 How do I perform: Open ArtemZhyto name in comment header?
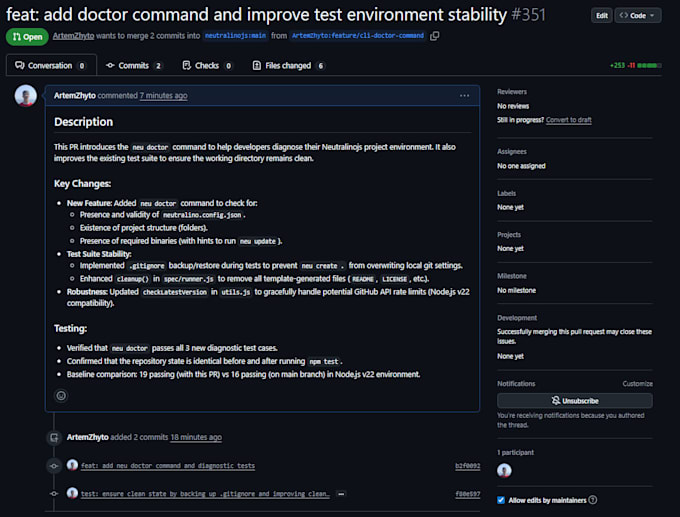pyautogui.click(x=75, y=95)
